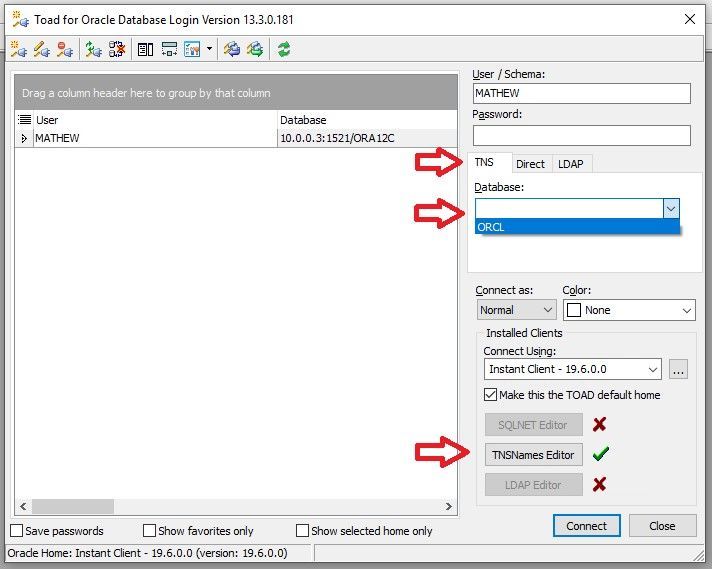Click the Close button

coord(662,525)
